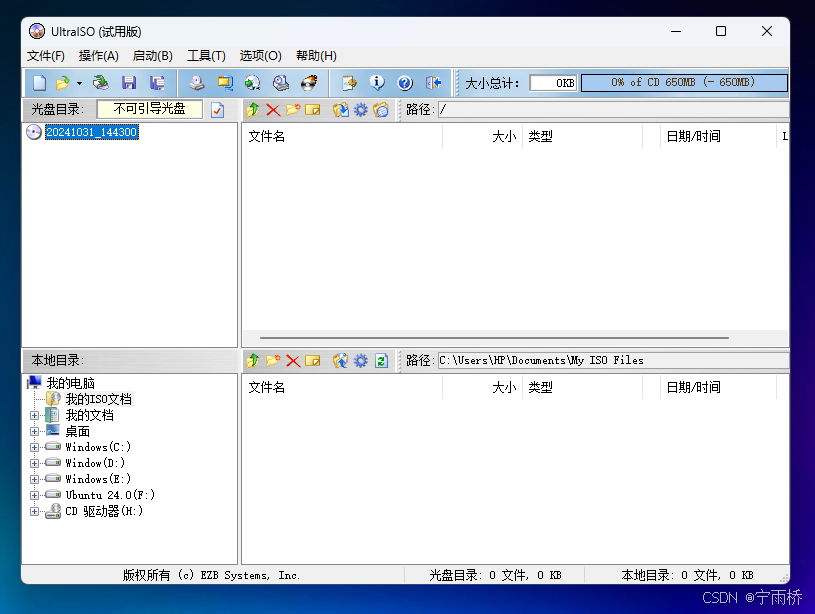Click the Open file folder icon
Image resolution: width=815 pixels, height=614 pixels.
[x=62, y=83]
